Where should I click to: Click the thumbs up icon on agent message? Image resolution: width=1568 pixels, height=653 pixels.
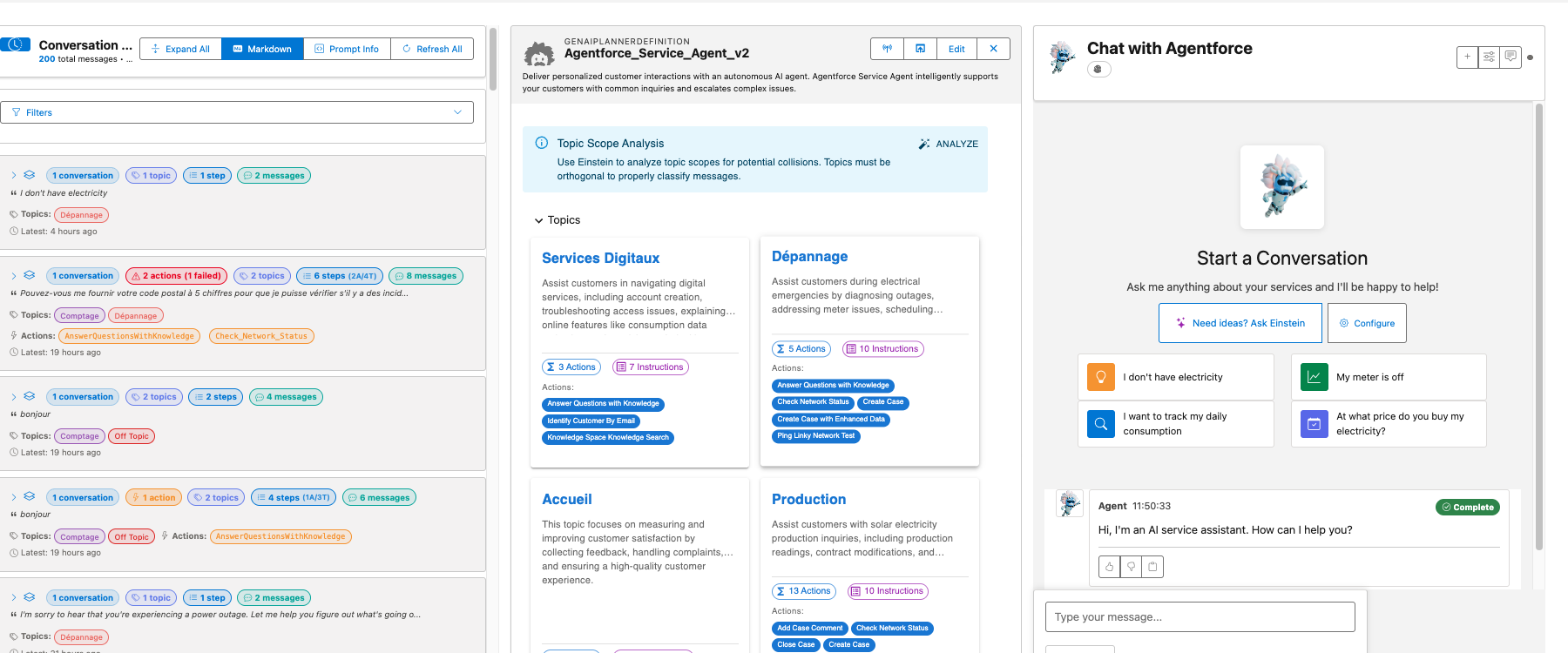(1109, 567)
